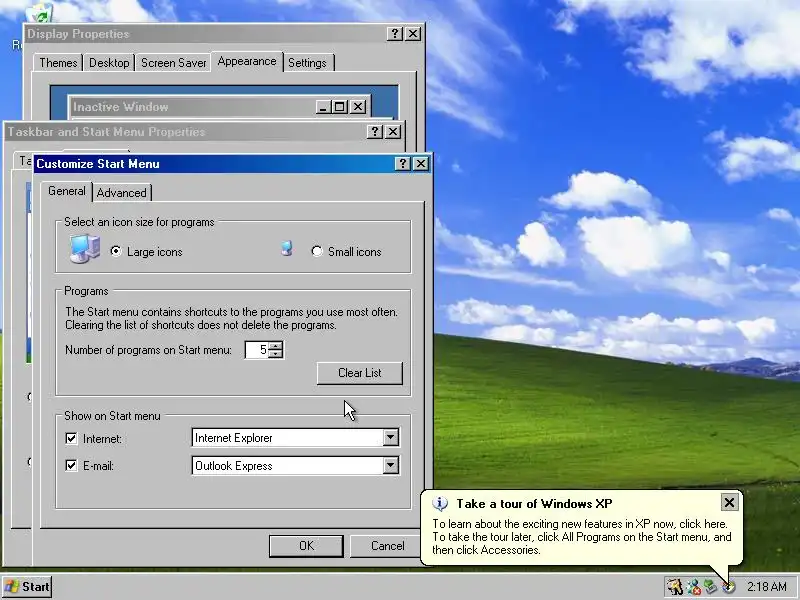
Task: Uncheck the Internet checkbox
Action: (71, 438)
